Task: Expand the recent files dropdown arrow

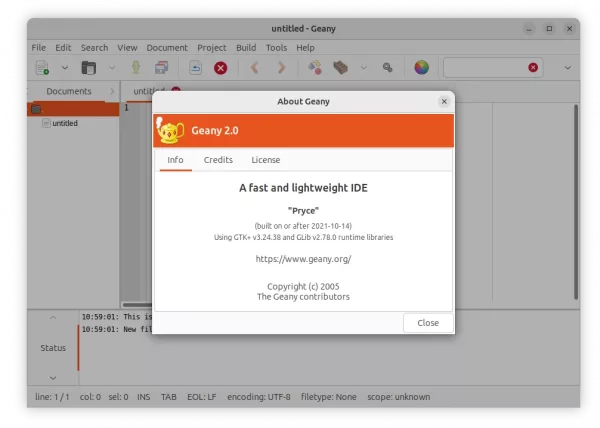Action: click(112, 68)
